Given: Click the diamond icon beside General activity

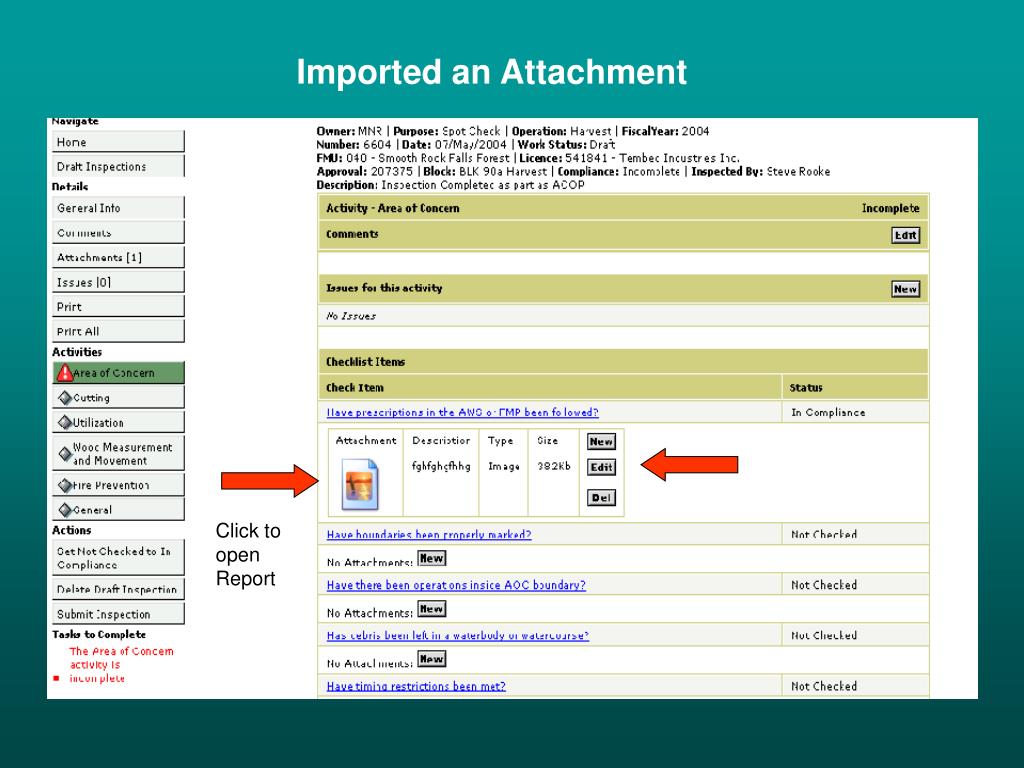Looking at the screenshot, I should point(65,509).
